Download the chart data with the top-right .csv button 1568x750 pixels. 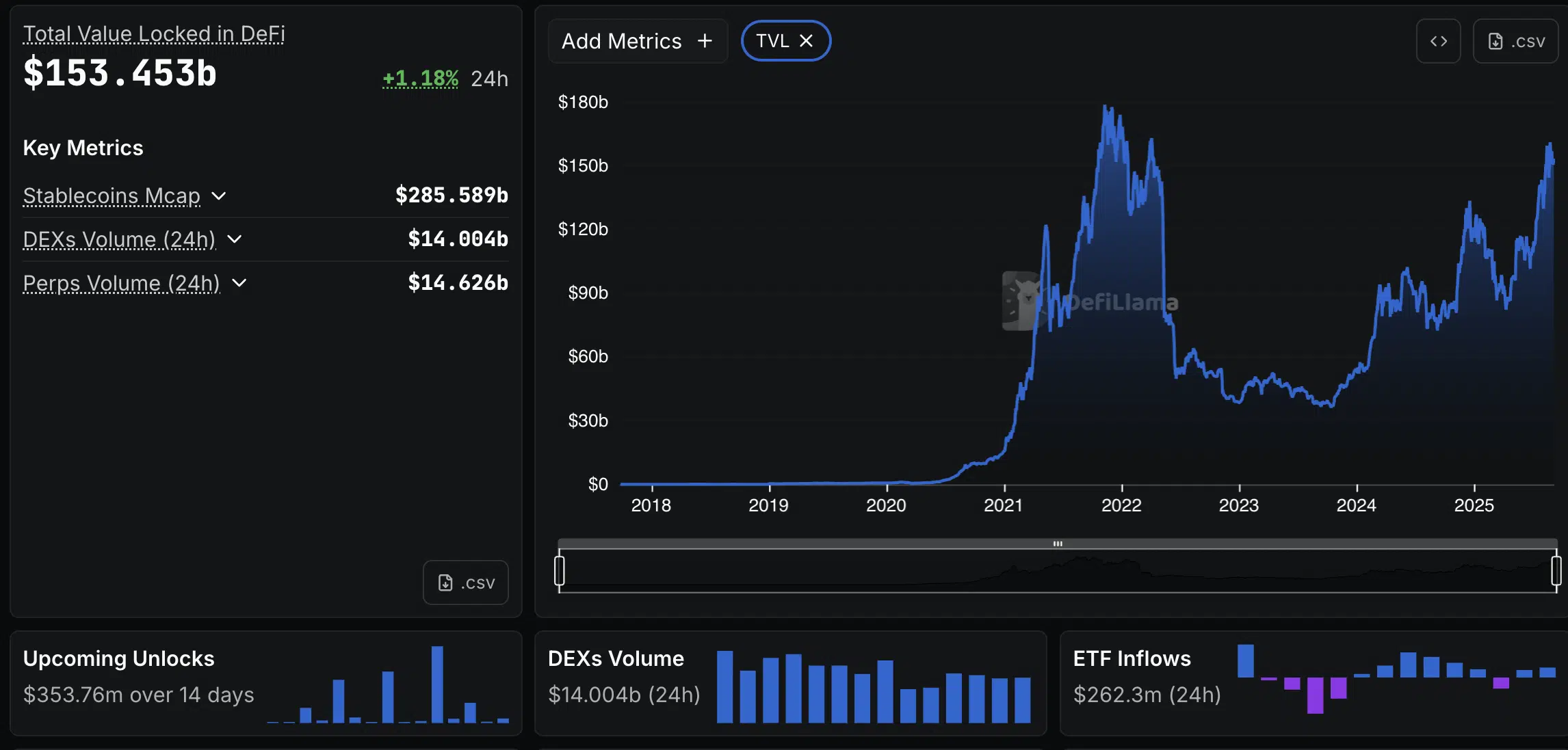click(1516, 41)
